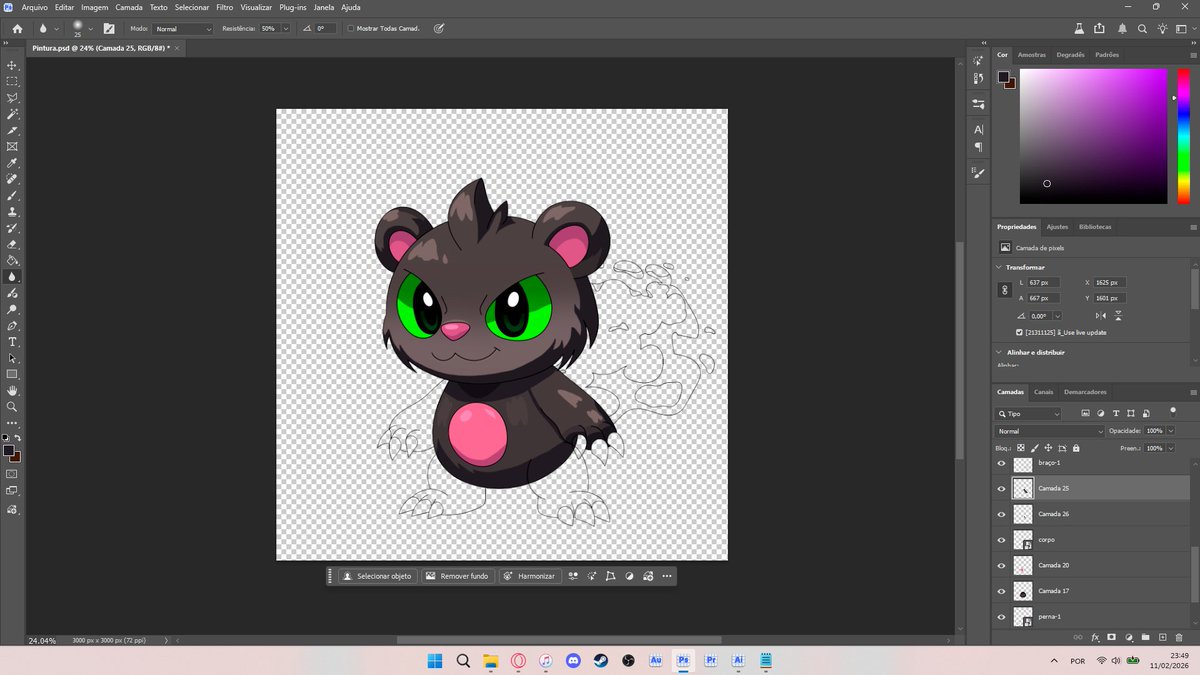Enable Mostrar Todas Camad. checkbox
This screenshot has height=675, width=1200.
pos(350,29)
